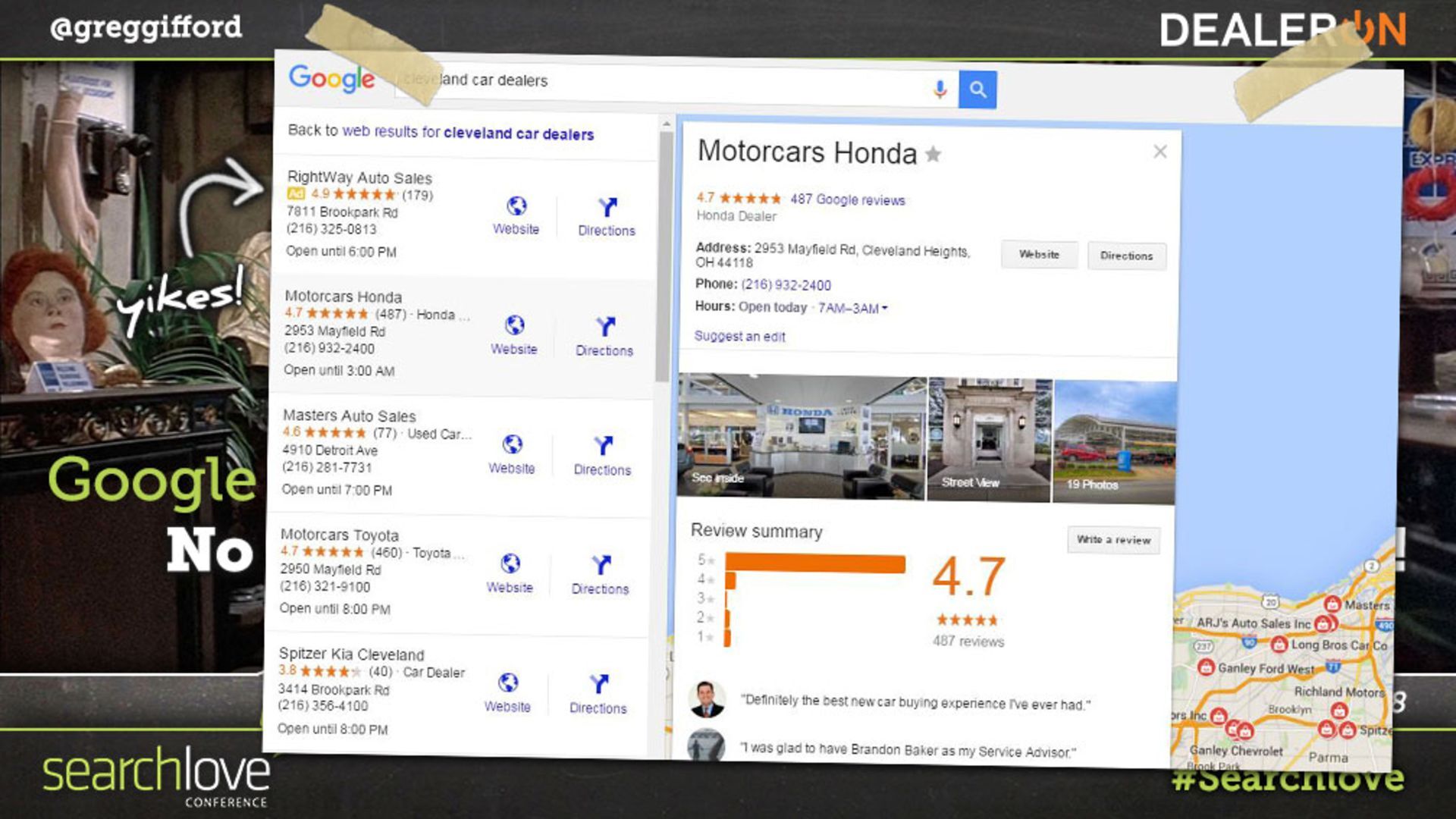Click the 4.9 star rating of RightWay Auto Sales

[353, 194]
